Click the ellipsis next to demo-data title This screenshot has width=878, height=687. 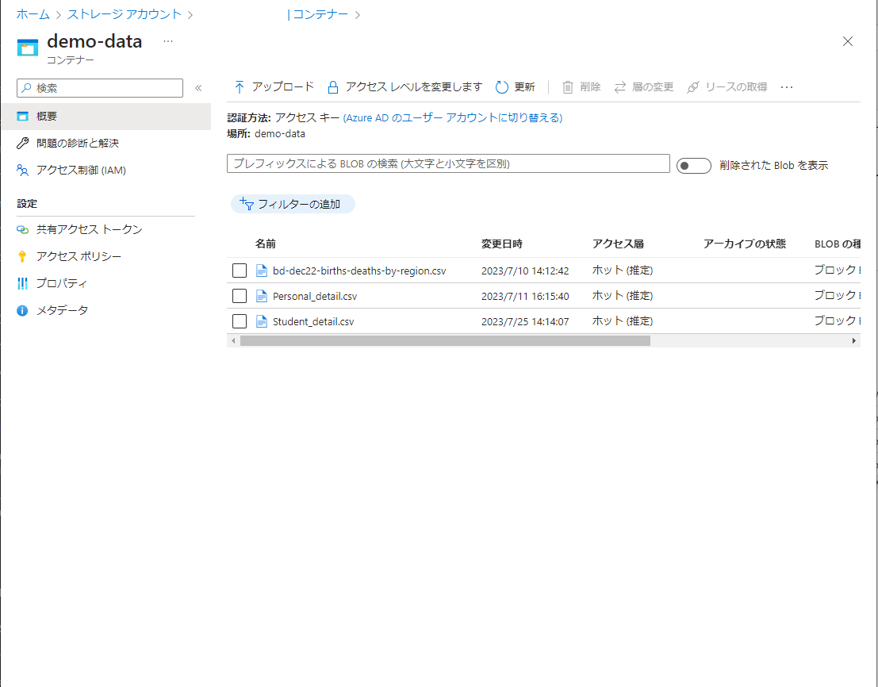click(x=168, y=41)
